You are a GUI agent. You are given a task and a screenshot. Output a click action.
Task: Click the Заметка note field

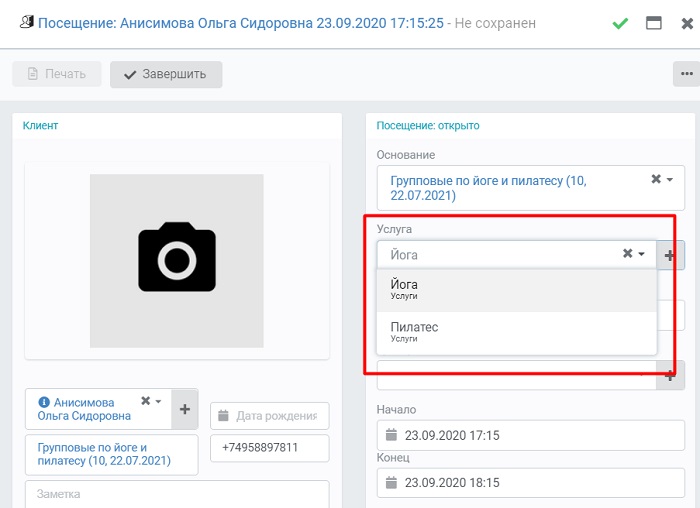177,494
